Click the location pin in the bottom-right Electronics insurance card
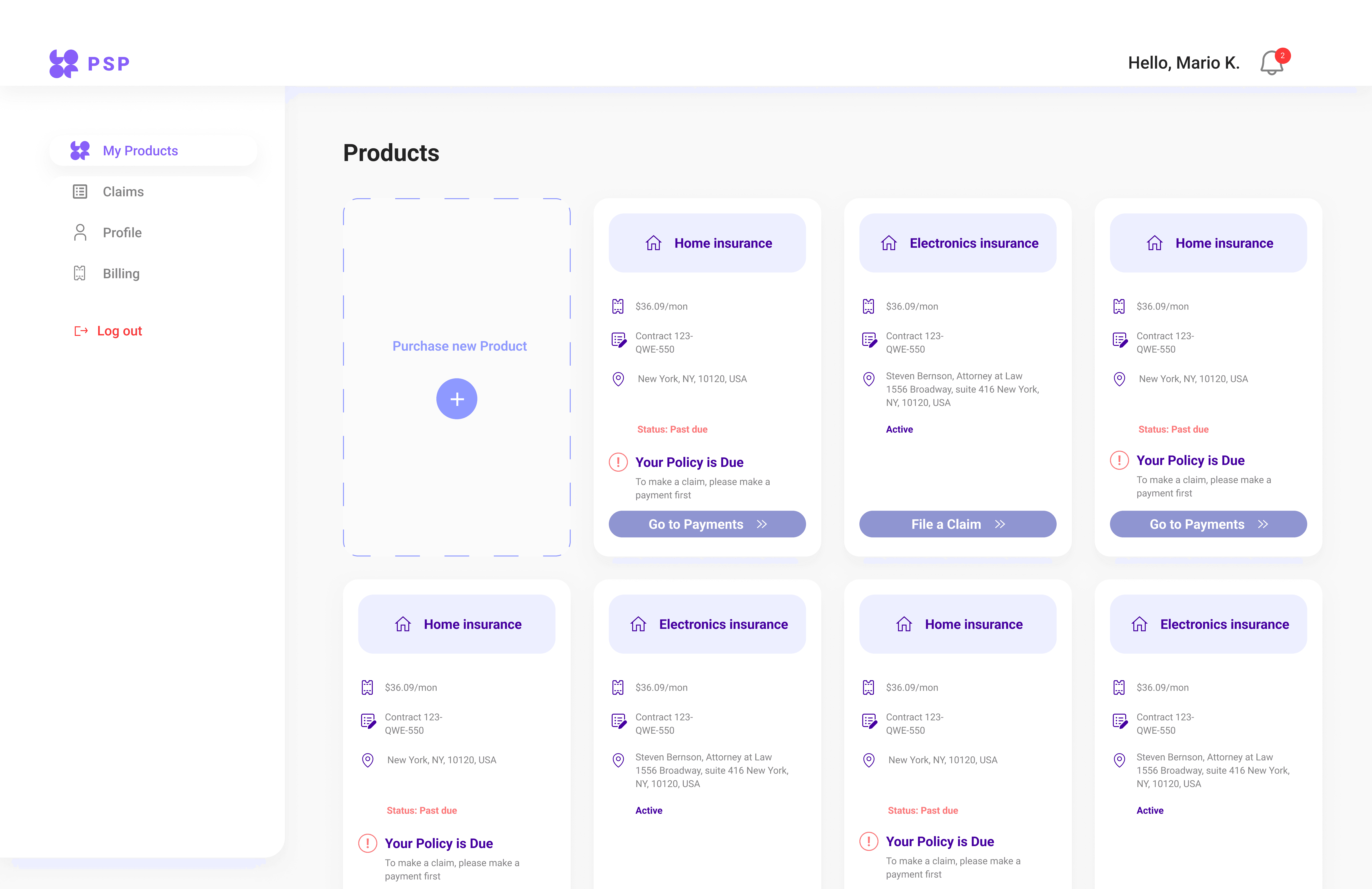Viewport: 1372px width, 889px height. coord(1120,760)
